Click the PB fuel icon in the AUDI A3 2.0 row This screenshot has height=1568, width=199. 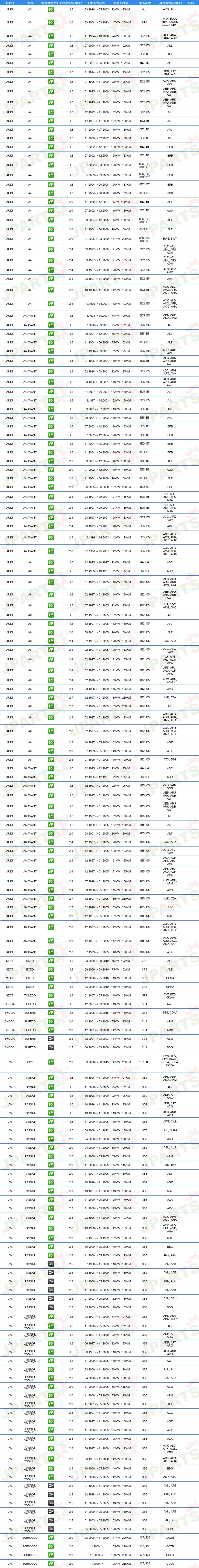[x=51, y=22]
